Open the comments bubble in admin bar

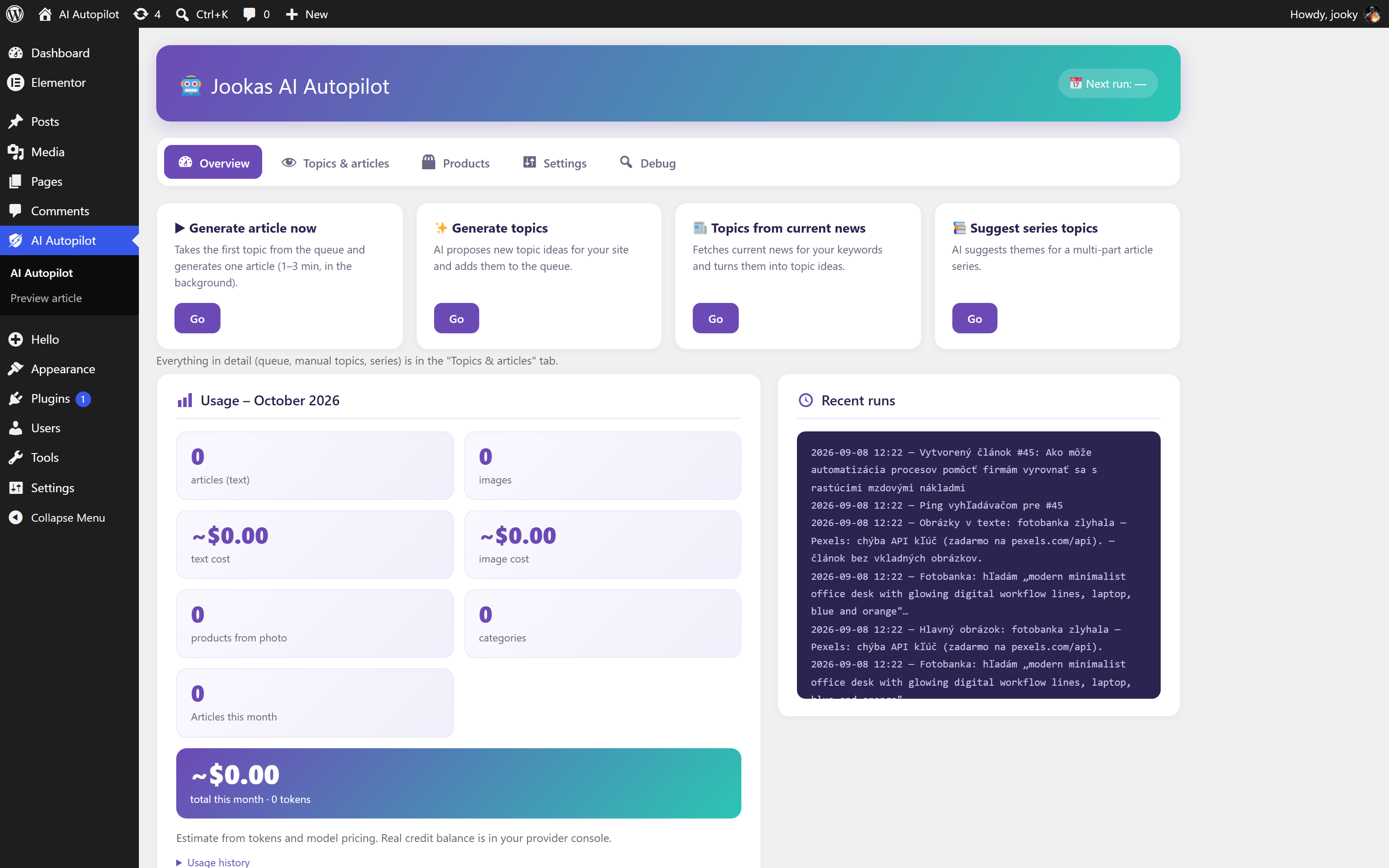tap(256, 14)
